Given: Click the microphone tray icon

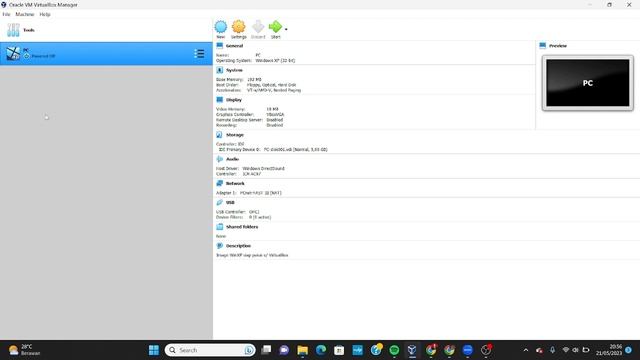Looking at the screenshot, I should tap(552, 350).
